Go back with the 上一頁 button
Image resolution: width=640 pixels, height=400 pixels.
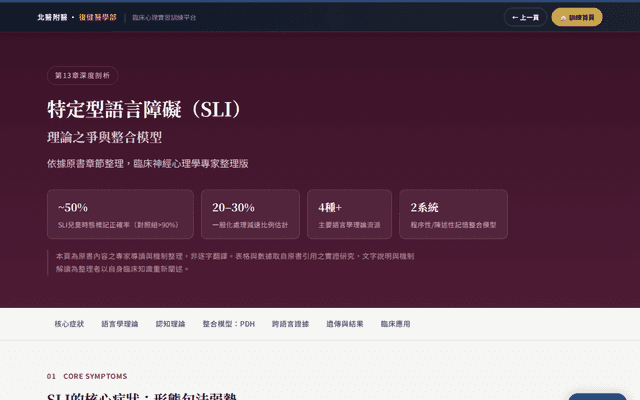point(525,17)
